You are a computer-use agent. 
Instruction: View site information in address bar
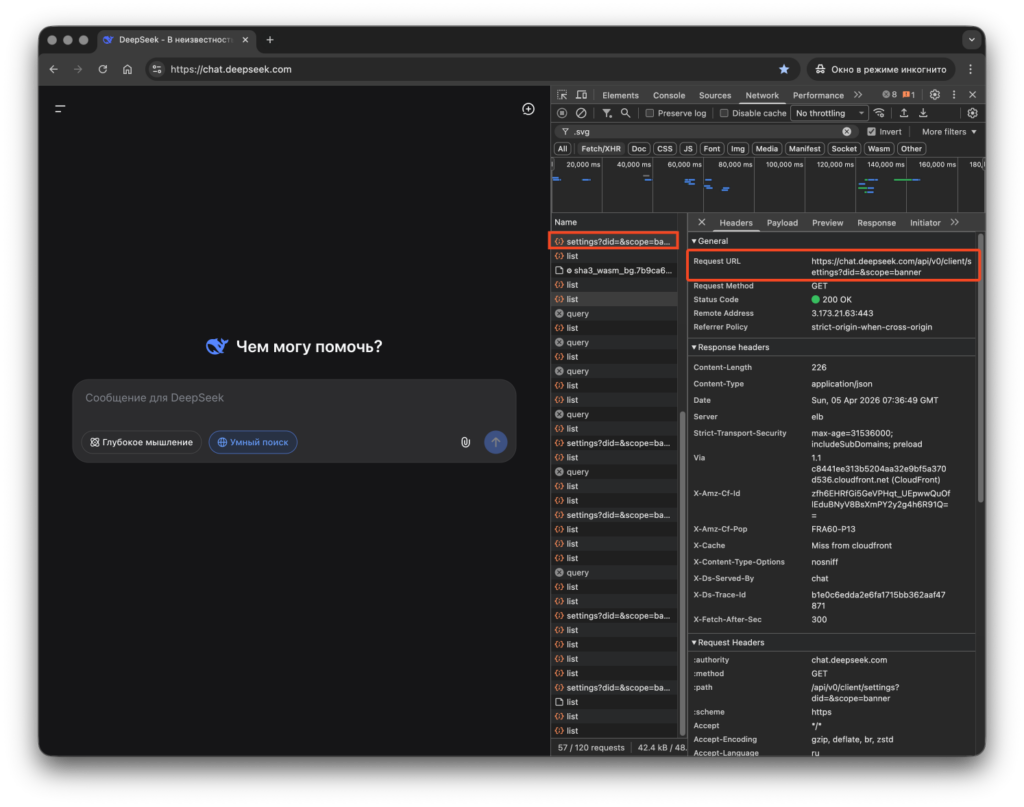pos(157,69)
